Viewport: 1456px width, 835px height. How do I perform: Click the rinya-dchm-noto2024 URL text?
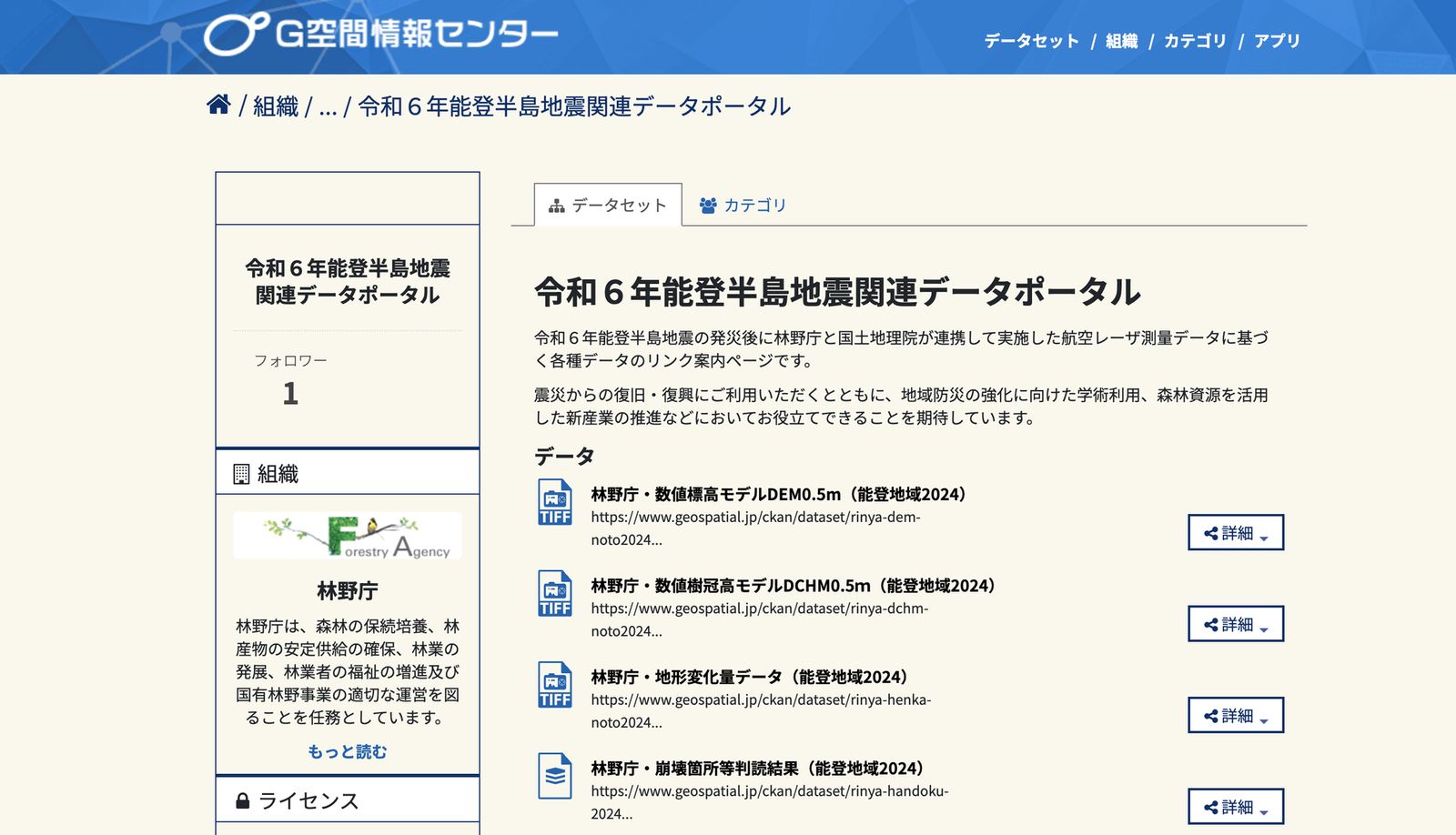pyautogui.click(x=760, y=619)
